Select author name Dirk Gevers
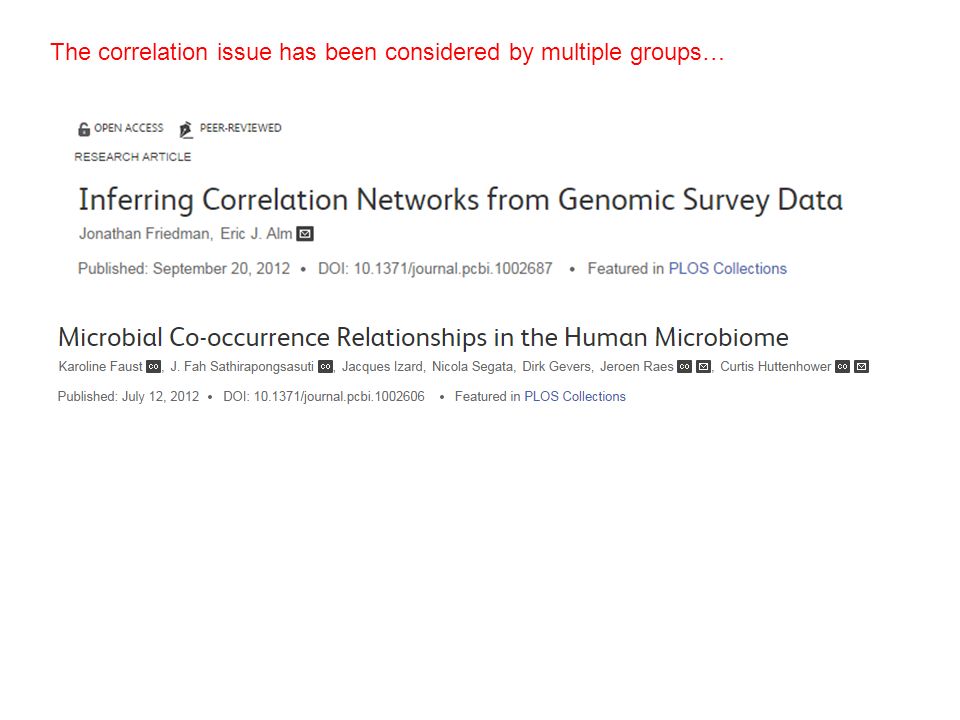 coord(557,367)
